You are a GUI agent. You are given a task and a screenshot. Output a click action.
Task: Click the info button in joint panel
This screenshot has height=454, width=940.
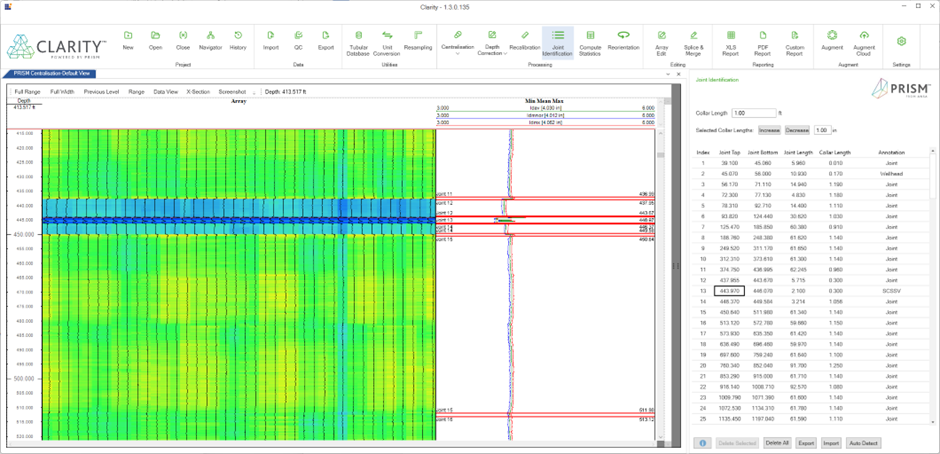(702, 443)
